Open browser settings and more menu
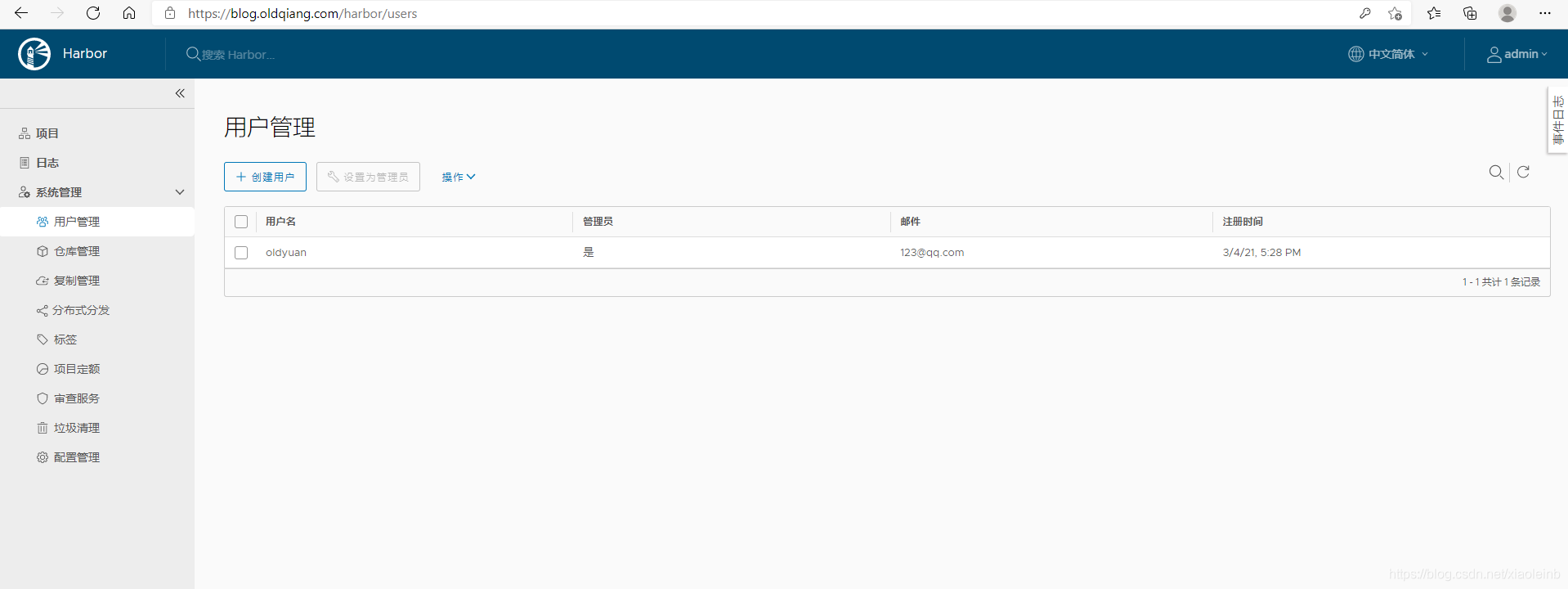Viewport: 1568px width, 589px height. coord(1544,13)
